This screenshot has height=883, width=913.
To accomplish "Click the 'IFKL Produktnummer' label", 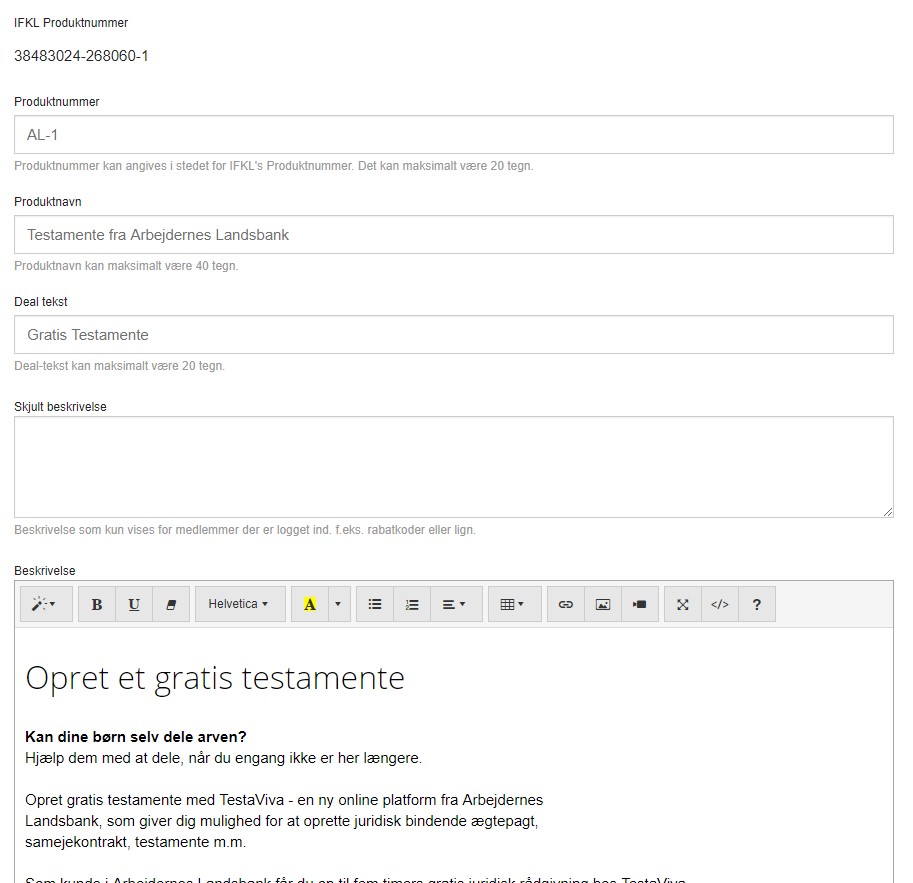I will (x=71, y=23).
